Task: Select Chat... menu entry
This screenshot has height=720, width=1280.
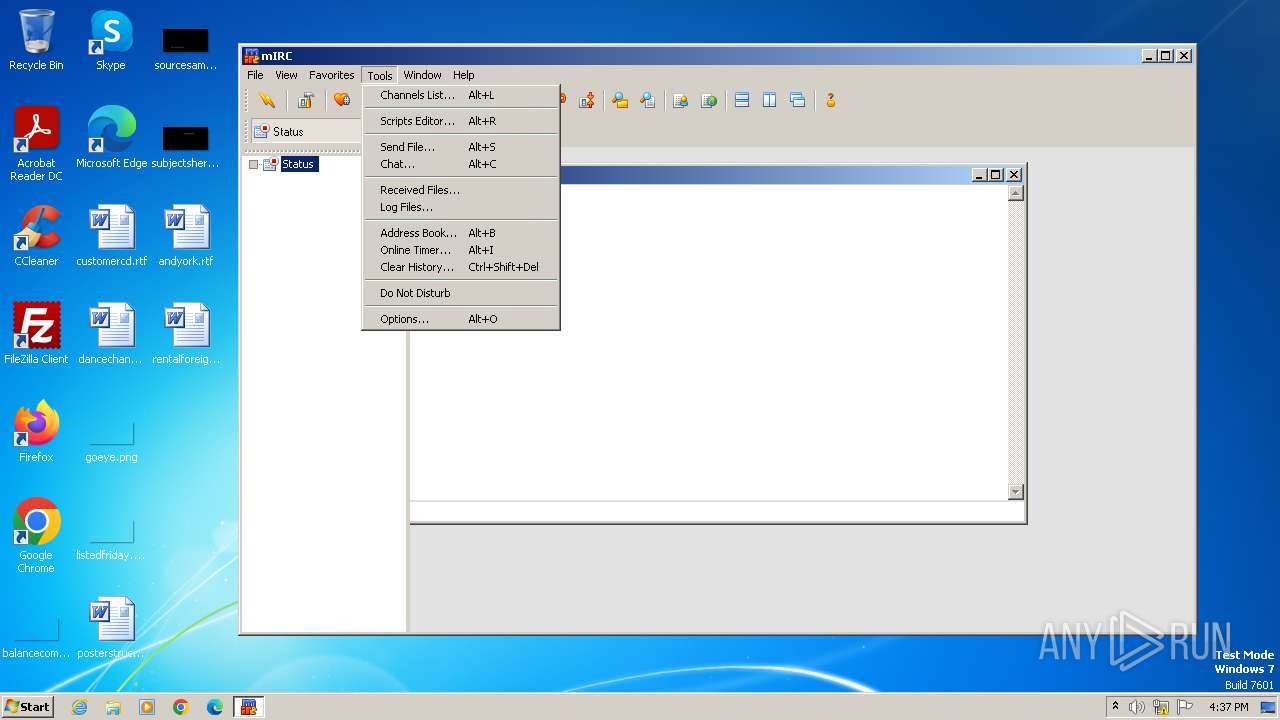Action: pyautogui.click(x=460, y=164)
